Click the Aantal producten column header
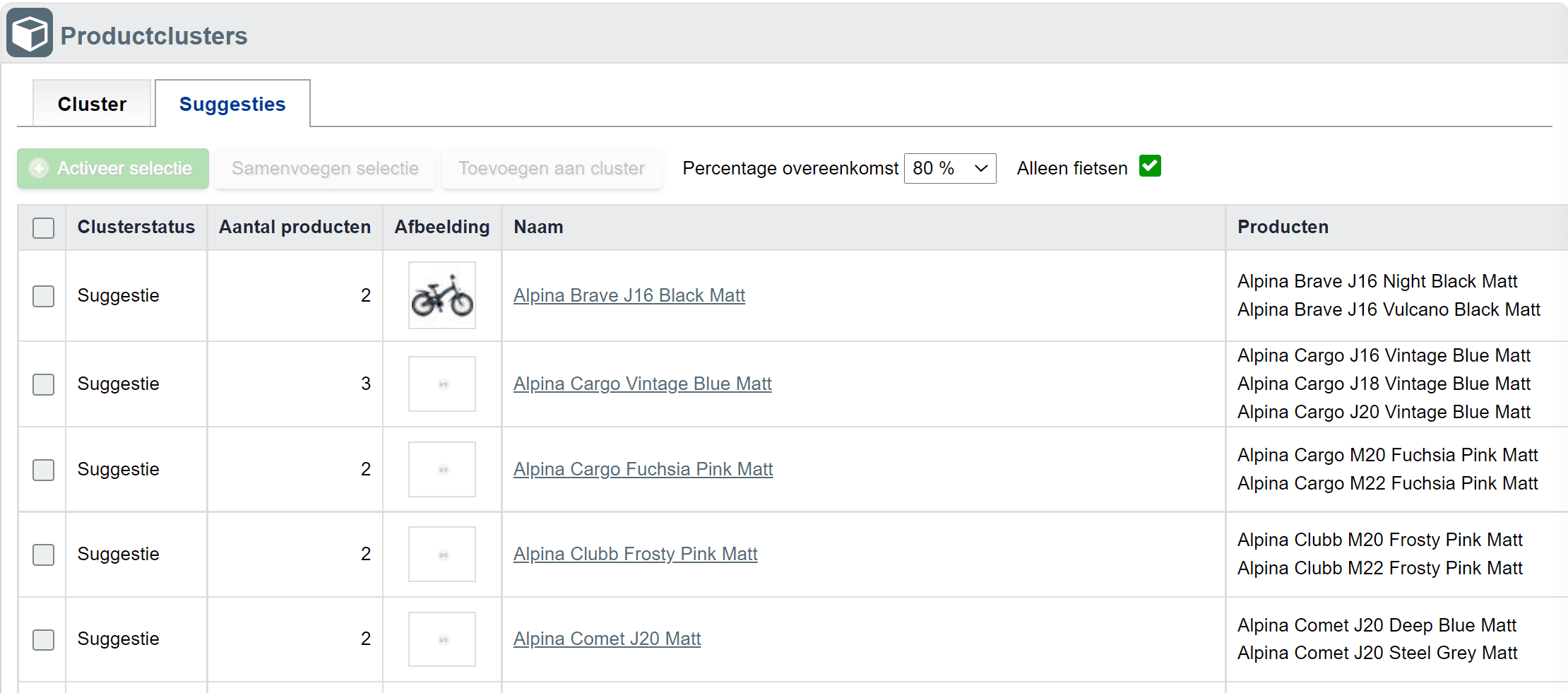The height and width of the screenshot is (693, 1568). 295,227
